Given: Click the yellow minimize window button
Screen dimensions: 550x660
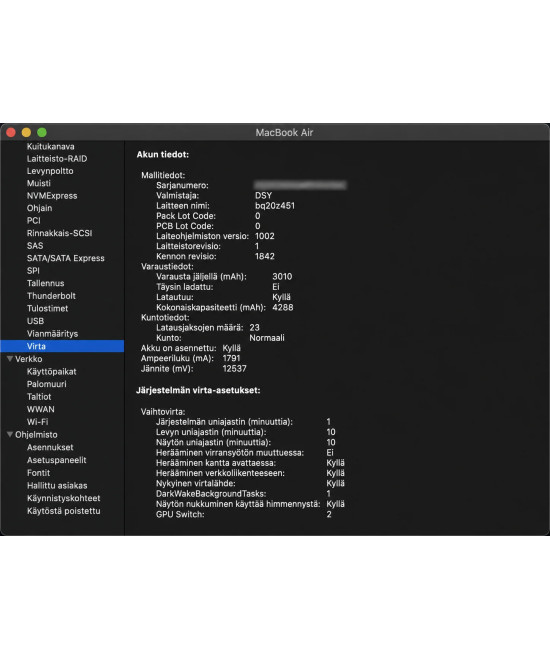Looking at the screenshot, I should pos(26,133).
